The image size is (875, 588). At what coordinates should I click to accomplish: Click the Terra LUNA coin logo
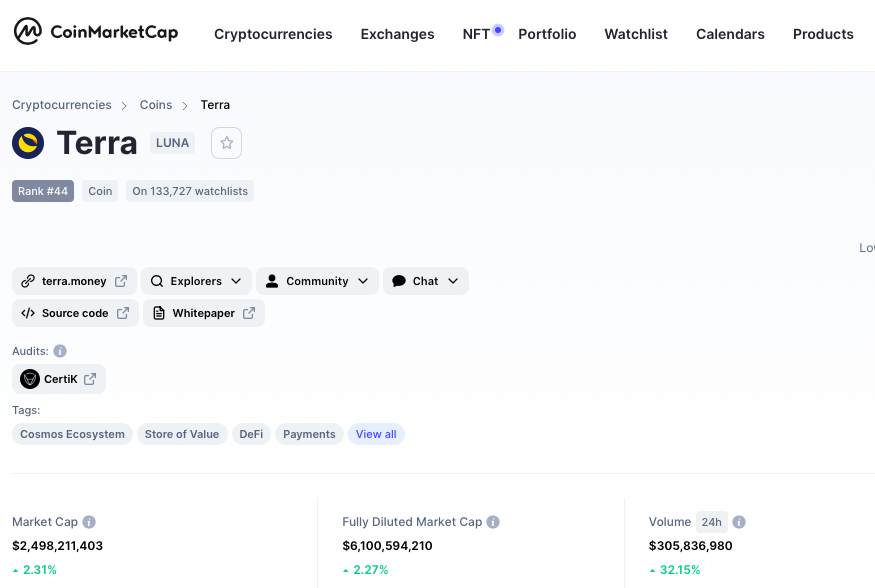pos(28,143)
